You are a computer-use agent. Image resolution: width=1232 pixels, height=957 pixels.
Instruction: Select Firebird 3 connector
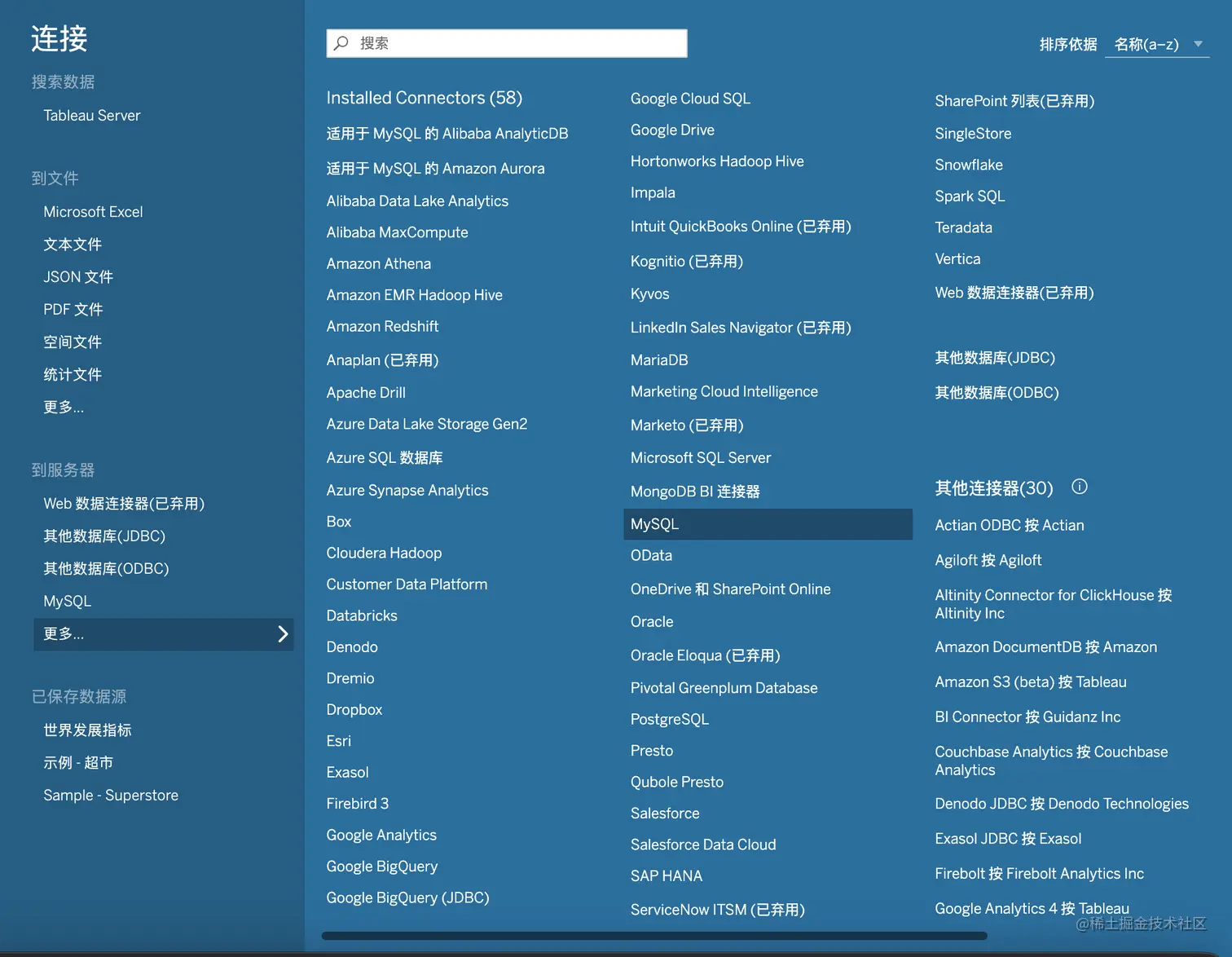click(358, 804)
